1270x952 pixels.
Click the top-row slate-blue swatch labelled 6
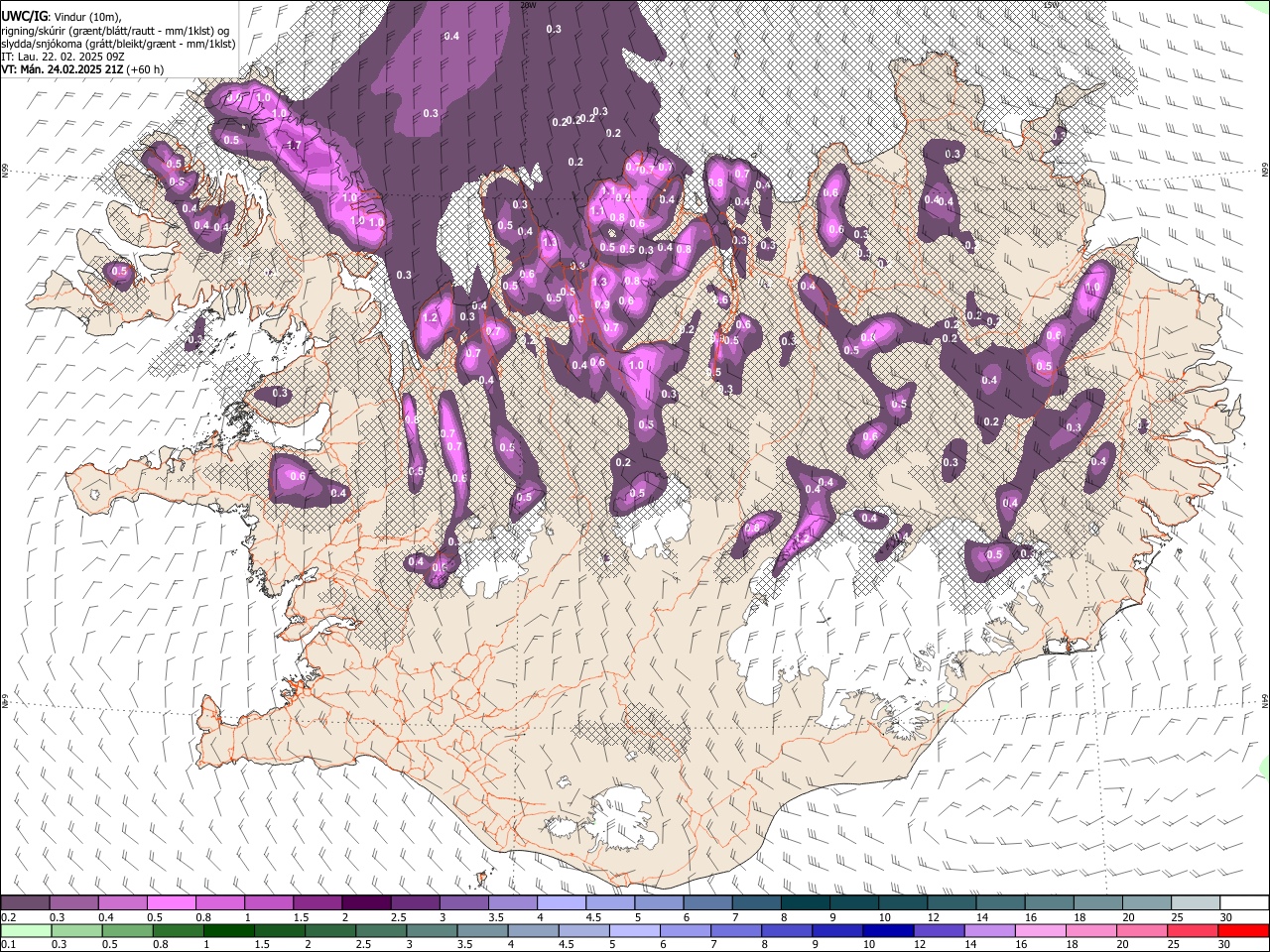[x=707, y=902]
